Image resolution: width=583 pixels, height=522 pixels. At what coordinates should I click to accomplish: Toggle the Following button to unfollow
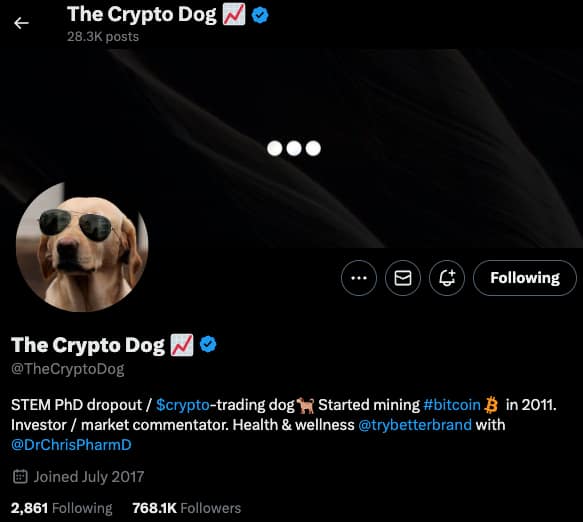(525, 278)
